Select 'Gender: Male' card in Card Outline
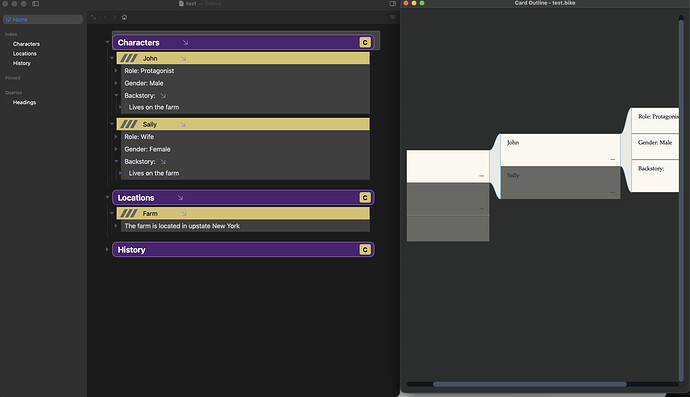This screenshot has height=397, width=690. tap(655, 146)
